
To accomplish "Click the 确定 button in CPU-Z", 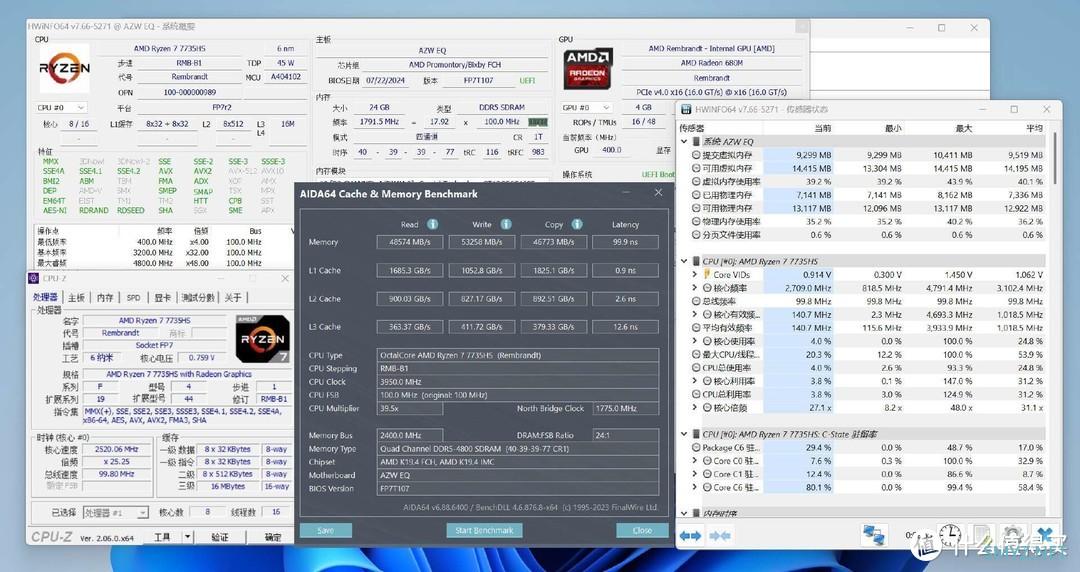I will (x=272, y=537).
